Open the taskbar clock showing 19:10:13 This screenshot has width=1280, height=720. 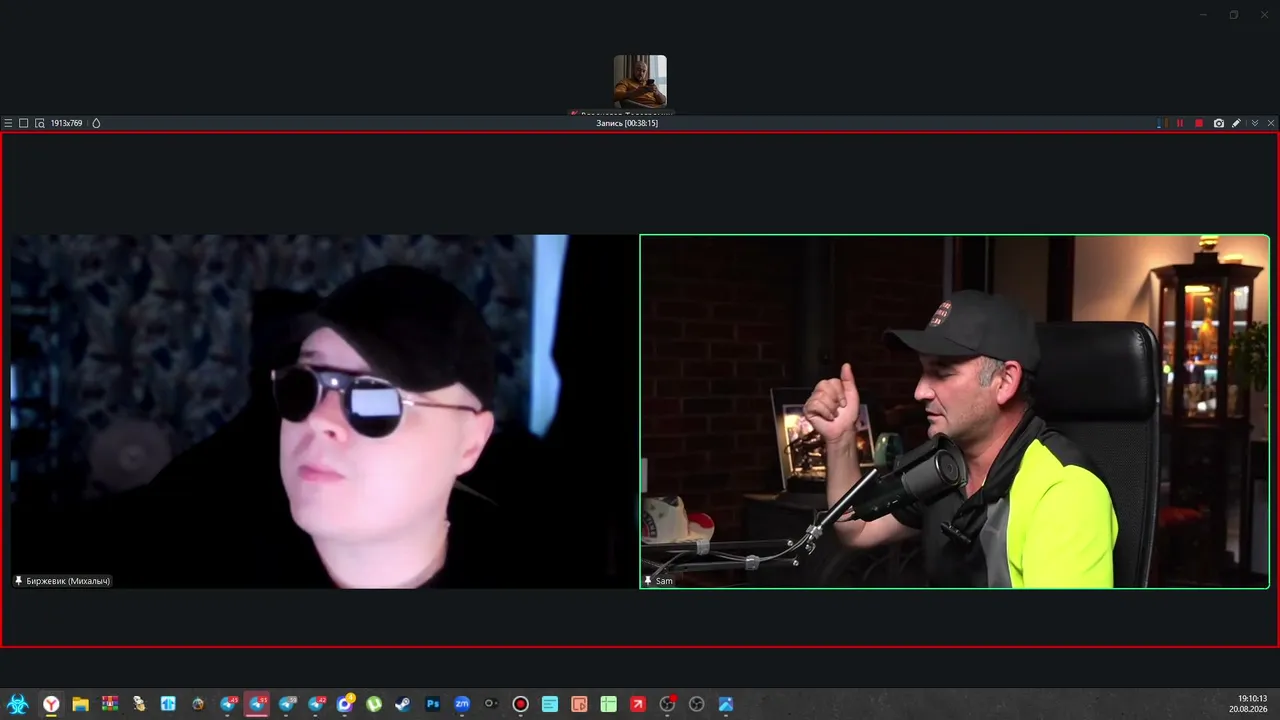[1252, 698]
